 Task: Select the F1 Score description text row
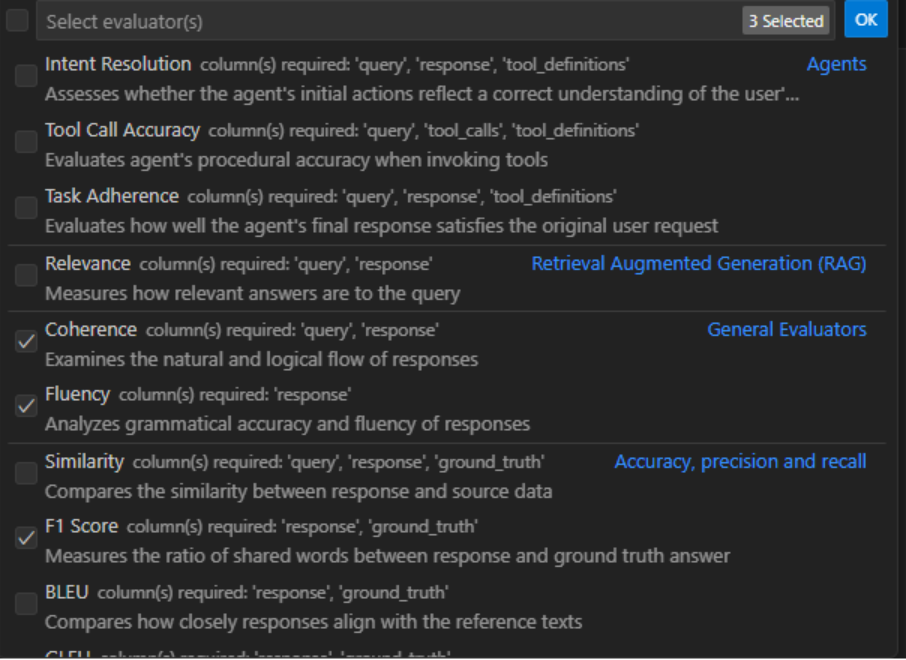[x=387, y=556]
